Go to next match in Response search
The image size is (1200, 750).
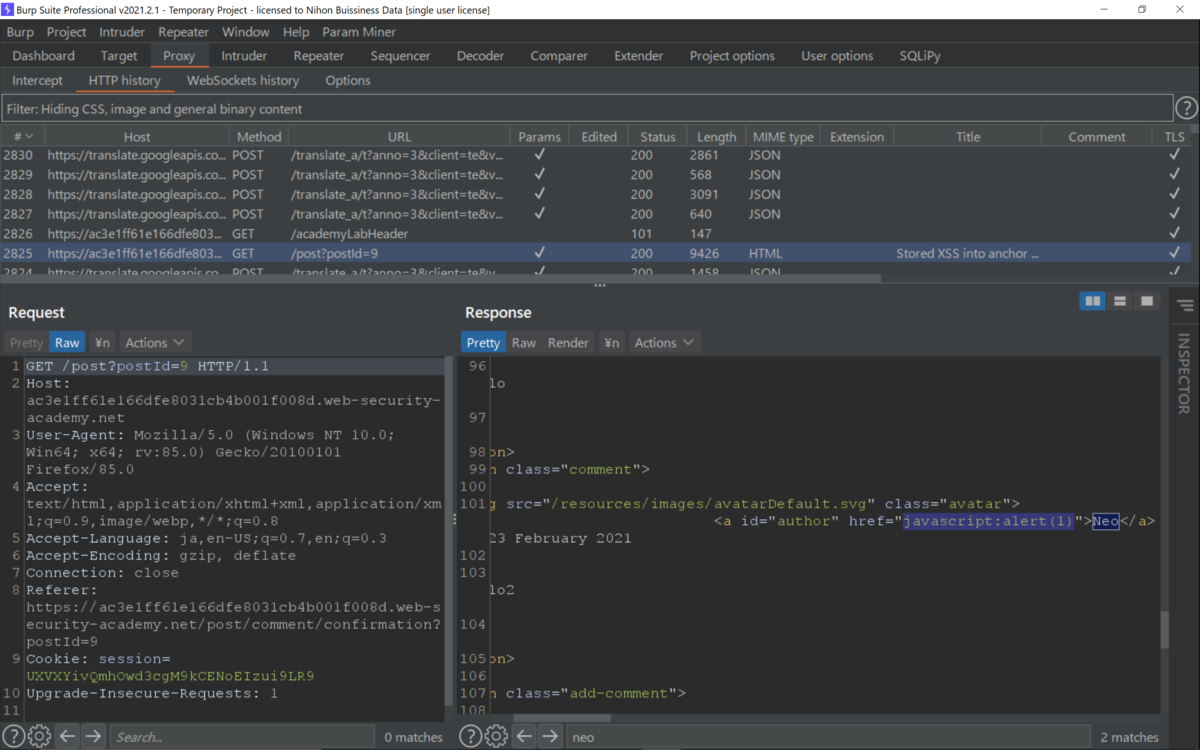pos(550,737)
